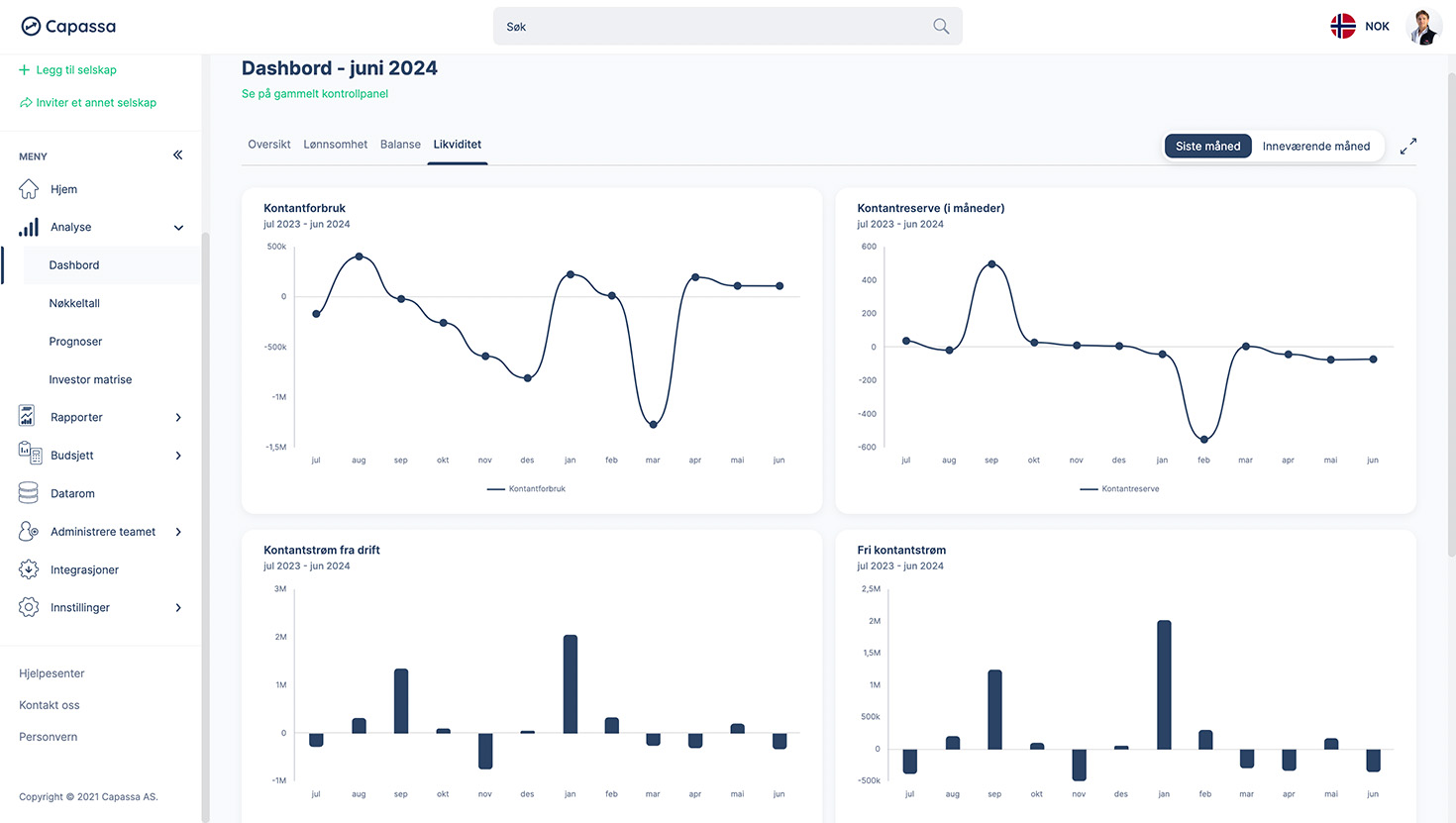Screen dimensions: 1456x823
Task: Expand the Rapporter submenu chevron
Action: [178, 418]
